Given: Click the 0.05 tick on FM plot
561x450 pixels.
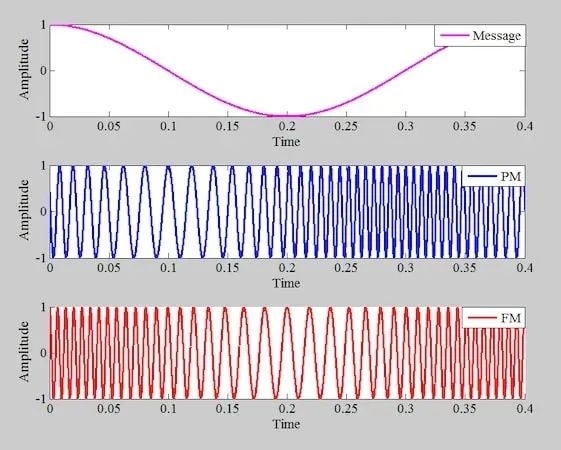Looking at the screenshot, I should pyautogui.click(x=109, y=409).
